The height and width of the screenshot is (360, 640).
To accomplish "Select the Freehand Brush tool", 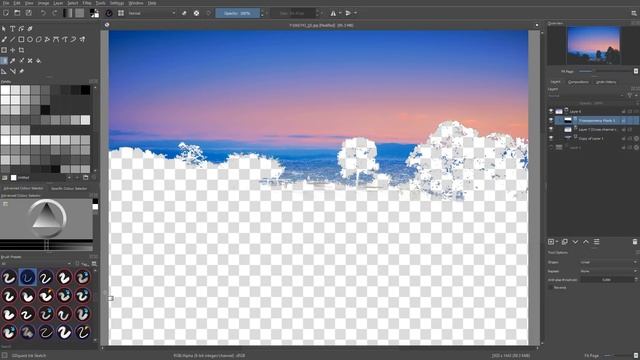I will pyautogui.click(x=4, y=39).
